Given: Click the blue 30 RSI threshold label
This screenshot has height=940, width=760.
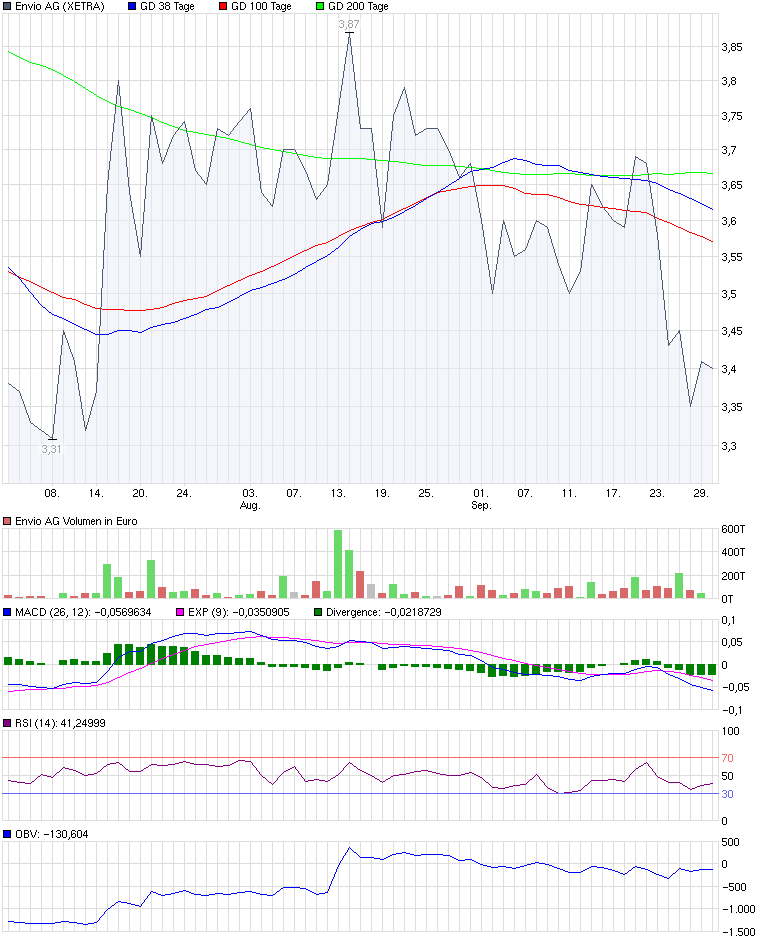Looking at the screenshot, I should tap(729, 794).
